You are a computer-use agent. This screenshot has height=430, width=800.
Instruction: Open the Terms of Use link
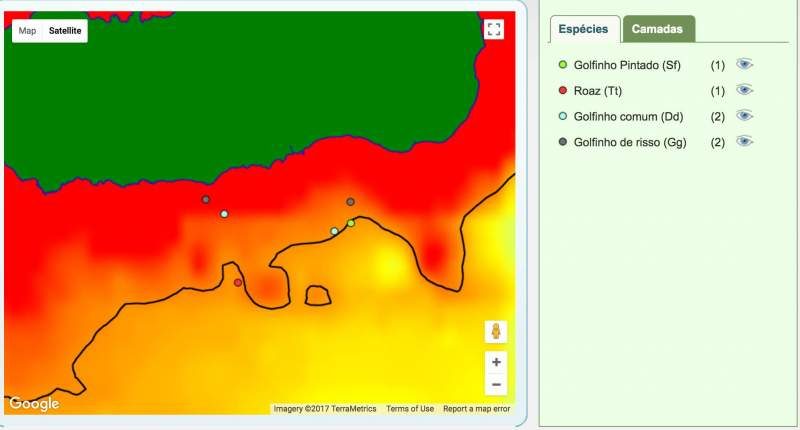coord(410,409)
